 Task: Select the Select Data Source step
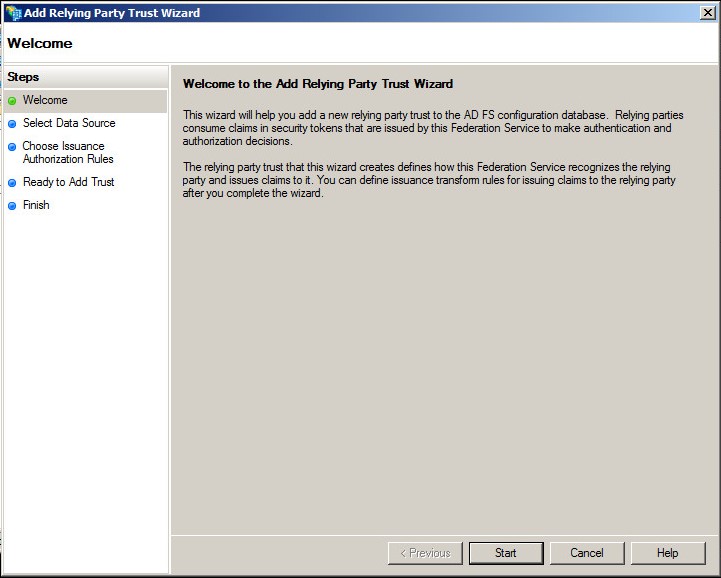click(x=69, y=123)
